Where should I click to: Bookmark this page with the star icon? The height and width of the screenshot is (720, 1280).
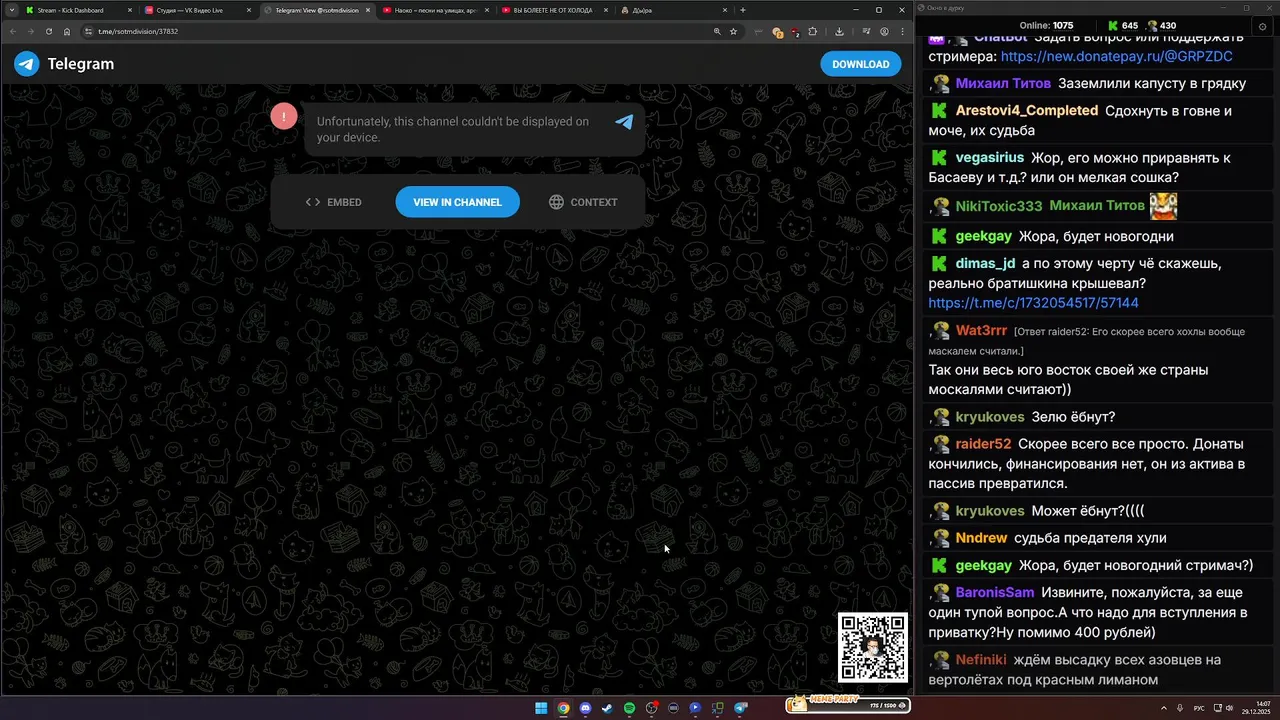[733, 31]
